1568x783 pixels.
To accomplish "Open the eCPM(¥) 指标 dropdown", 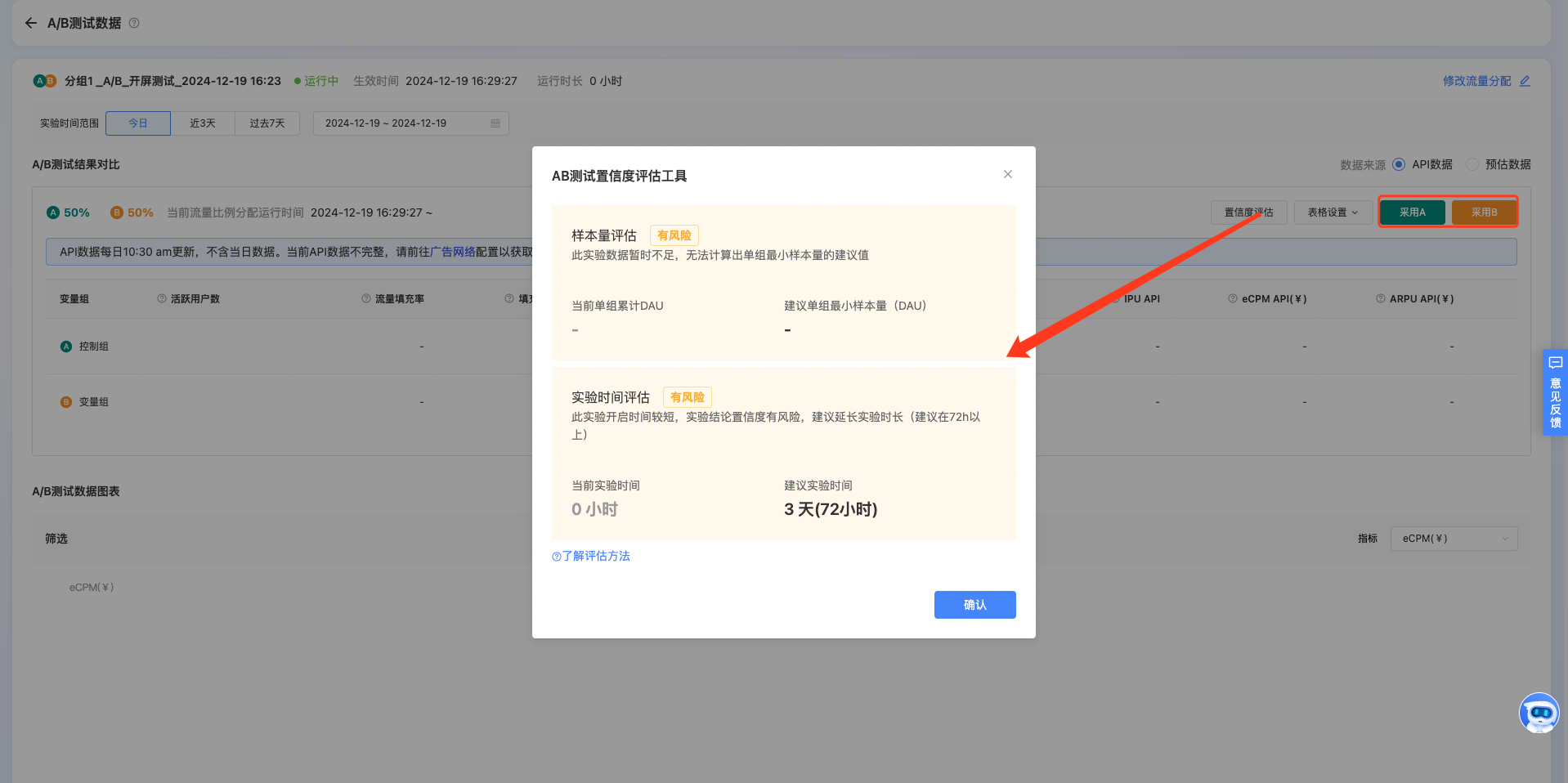I will coord(1454,539).
